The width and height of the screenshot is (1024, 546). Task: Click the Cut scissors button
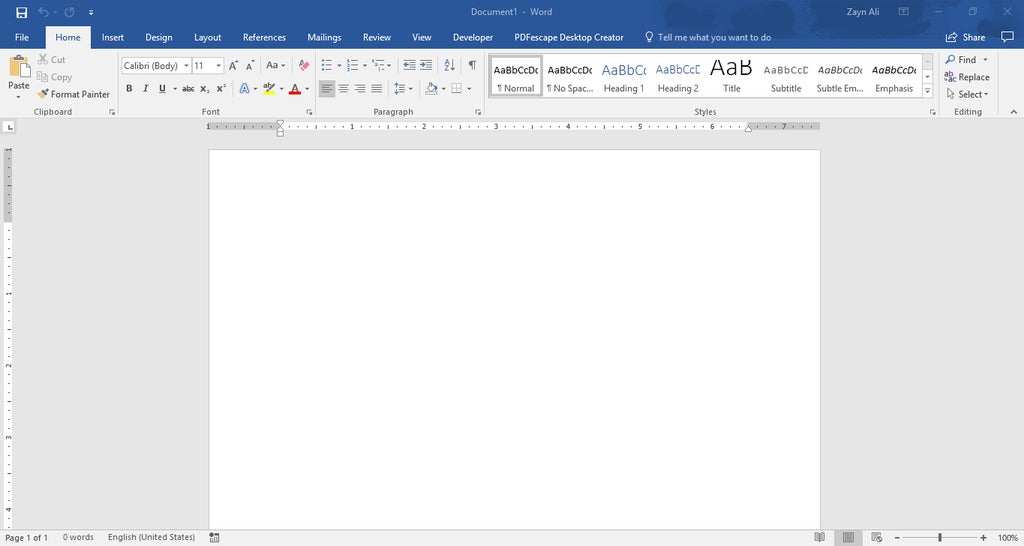tap(52, 59)
